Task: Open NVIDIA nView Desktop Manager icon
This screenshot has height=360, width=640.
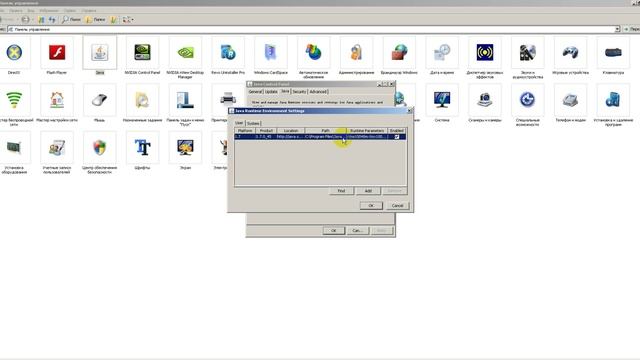Action: tap(185, 52)
